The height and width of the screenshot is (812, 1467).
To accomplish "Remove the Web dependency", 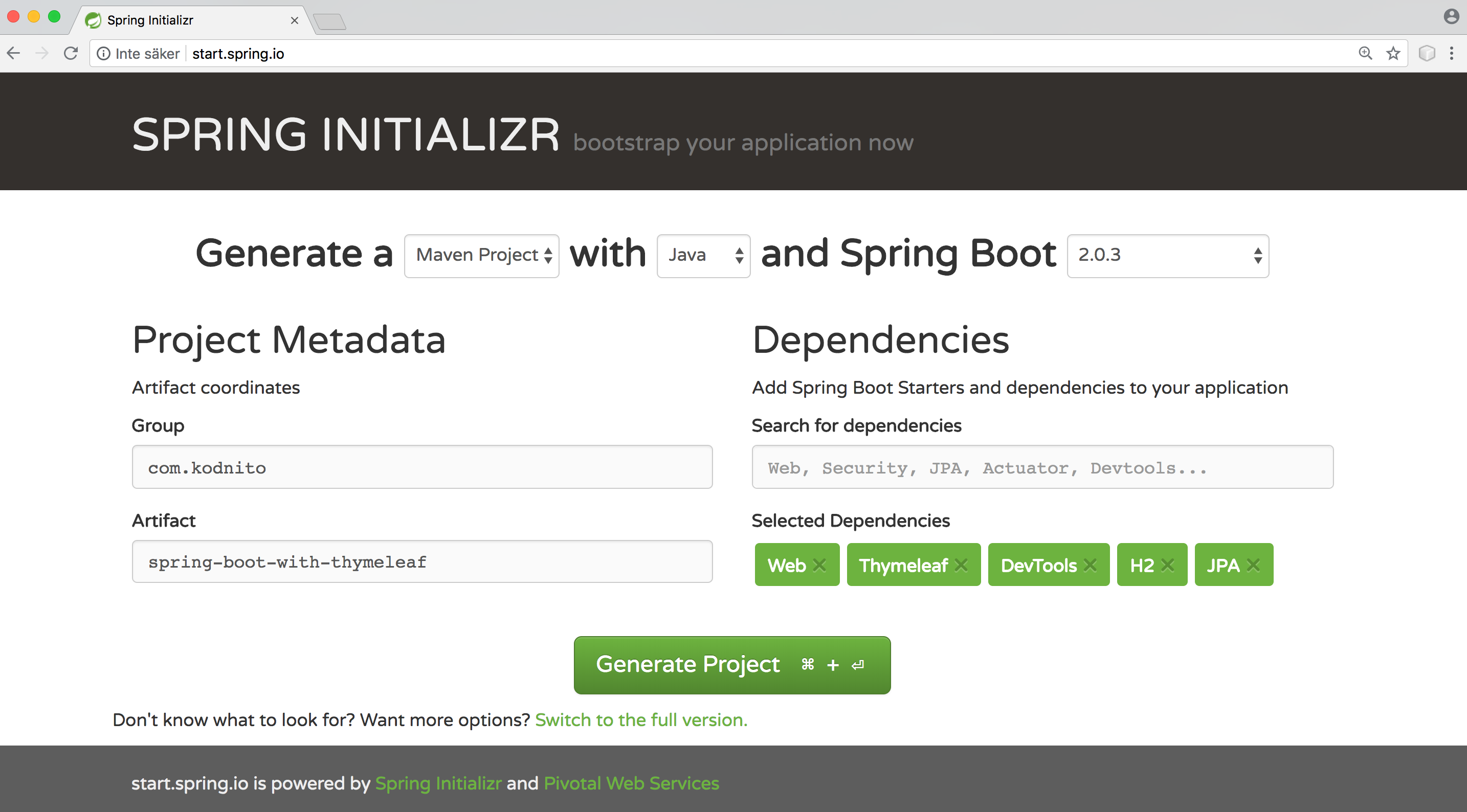I will tap(820, 565).
